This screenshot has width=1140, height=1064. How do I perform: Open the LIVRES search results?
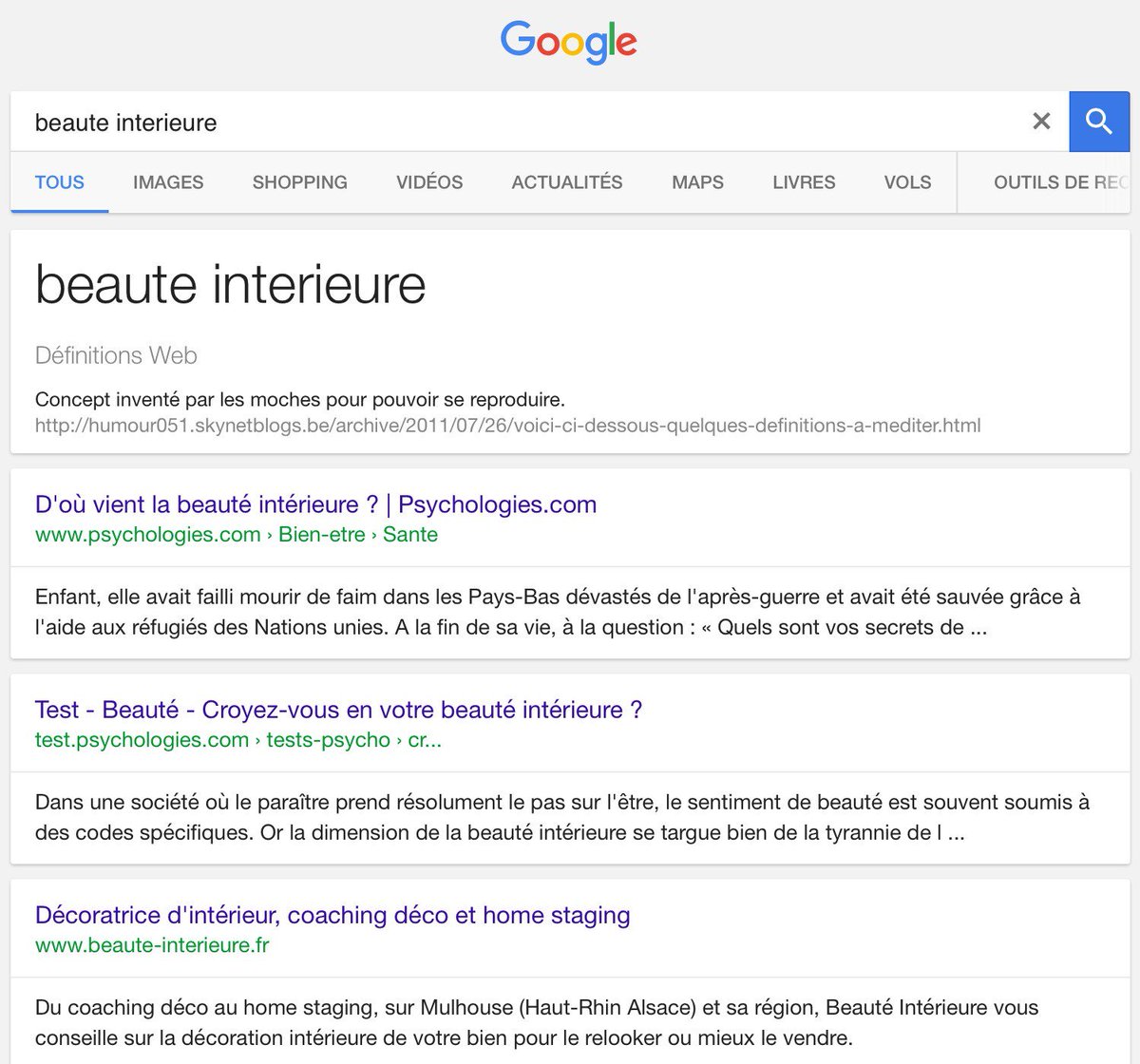pos(803,182)
